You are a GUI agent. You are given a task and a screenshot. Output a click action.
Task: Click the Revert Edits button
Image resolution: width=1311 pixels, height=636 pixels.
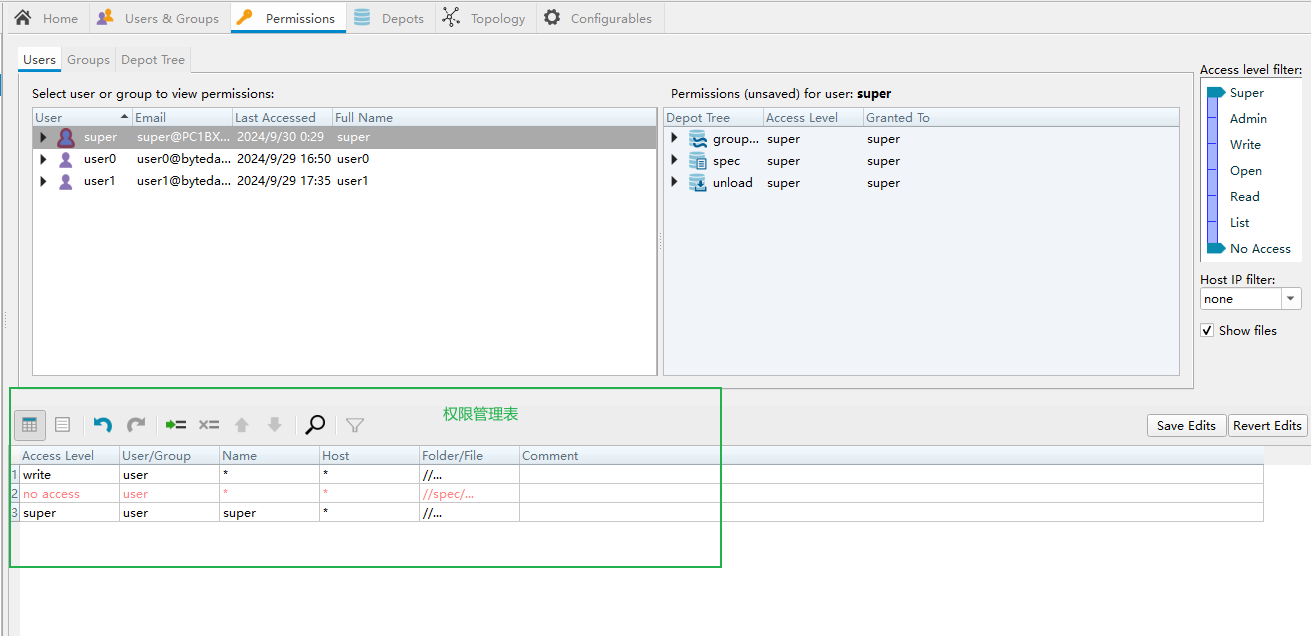(1267, 425)
